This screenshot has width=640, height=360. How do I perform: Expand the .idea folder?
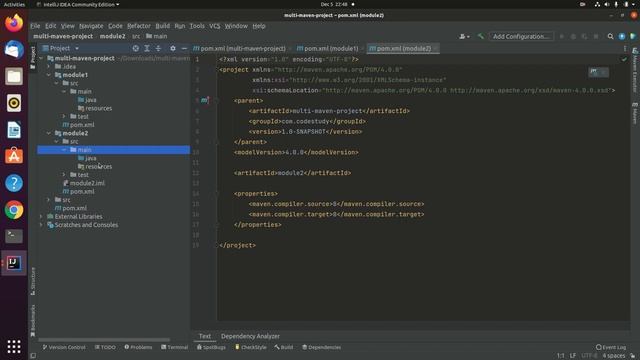point(49,67)
